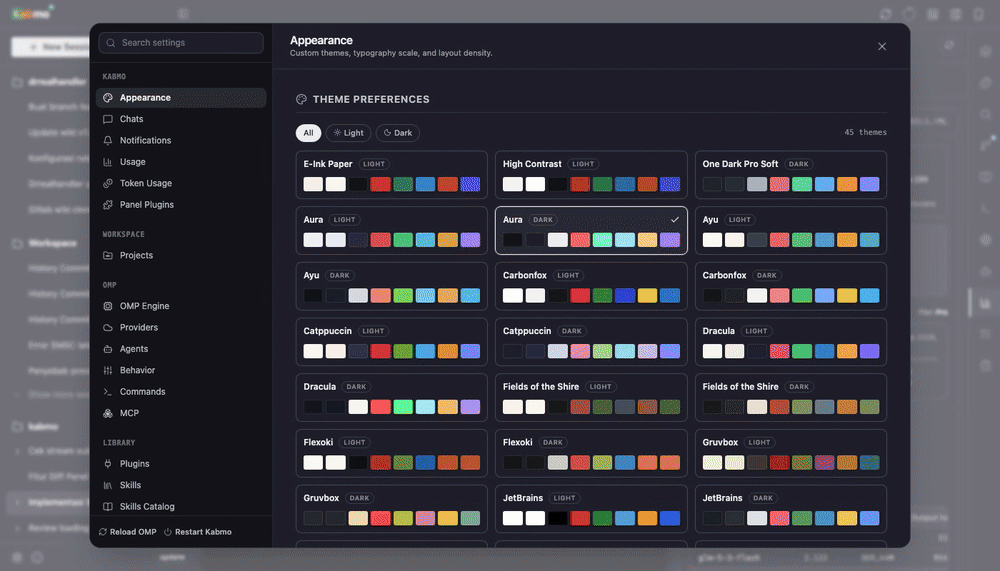Click the Reload OMP button

pos(128,532)
